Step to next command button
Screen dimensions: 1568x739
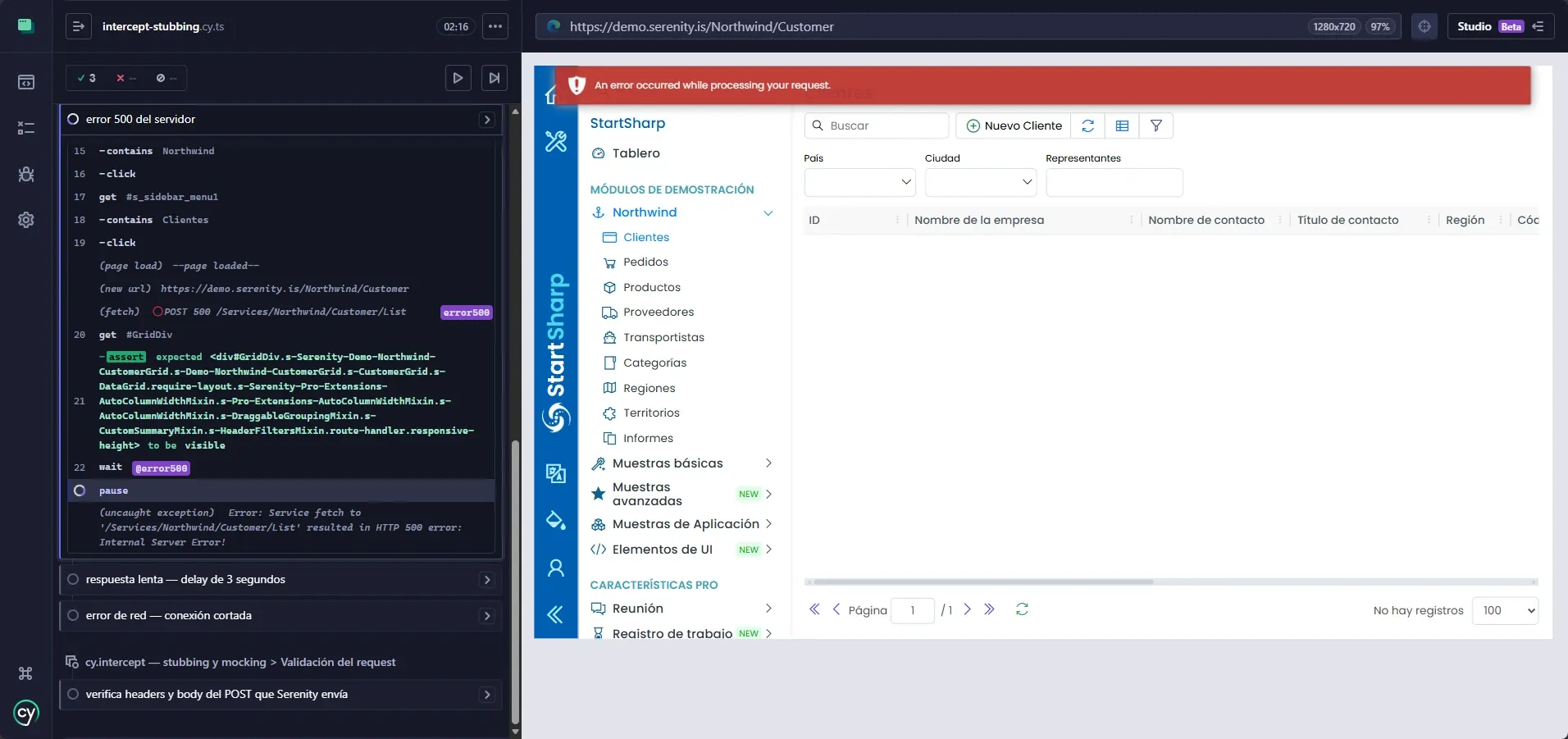point(495,78)
